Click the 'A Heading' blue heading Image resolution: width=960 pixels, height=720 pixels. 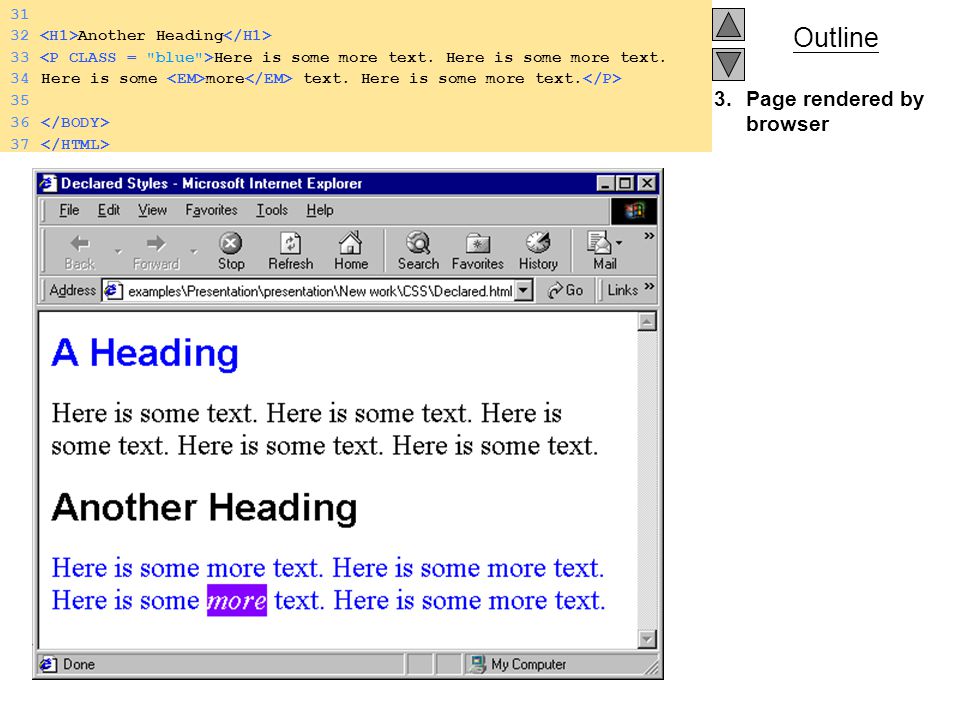145,353
